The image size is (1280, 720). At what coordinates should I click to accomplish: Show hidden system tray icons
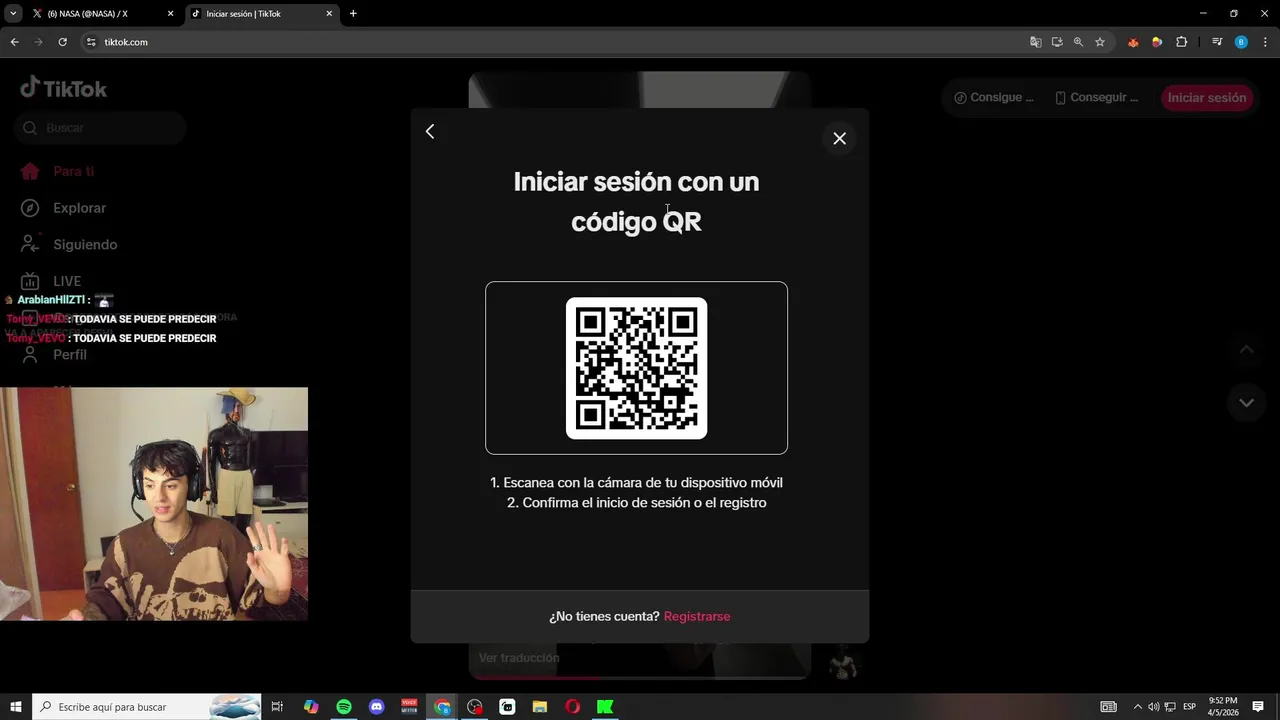(1137, 707)
